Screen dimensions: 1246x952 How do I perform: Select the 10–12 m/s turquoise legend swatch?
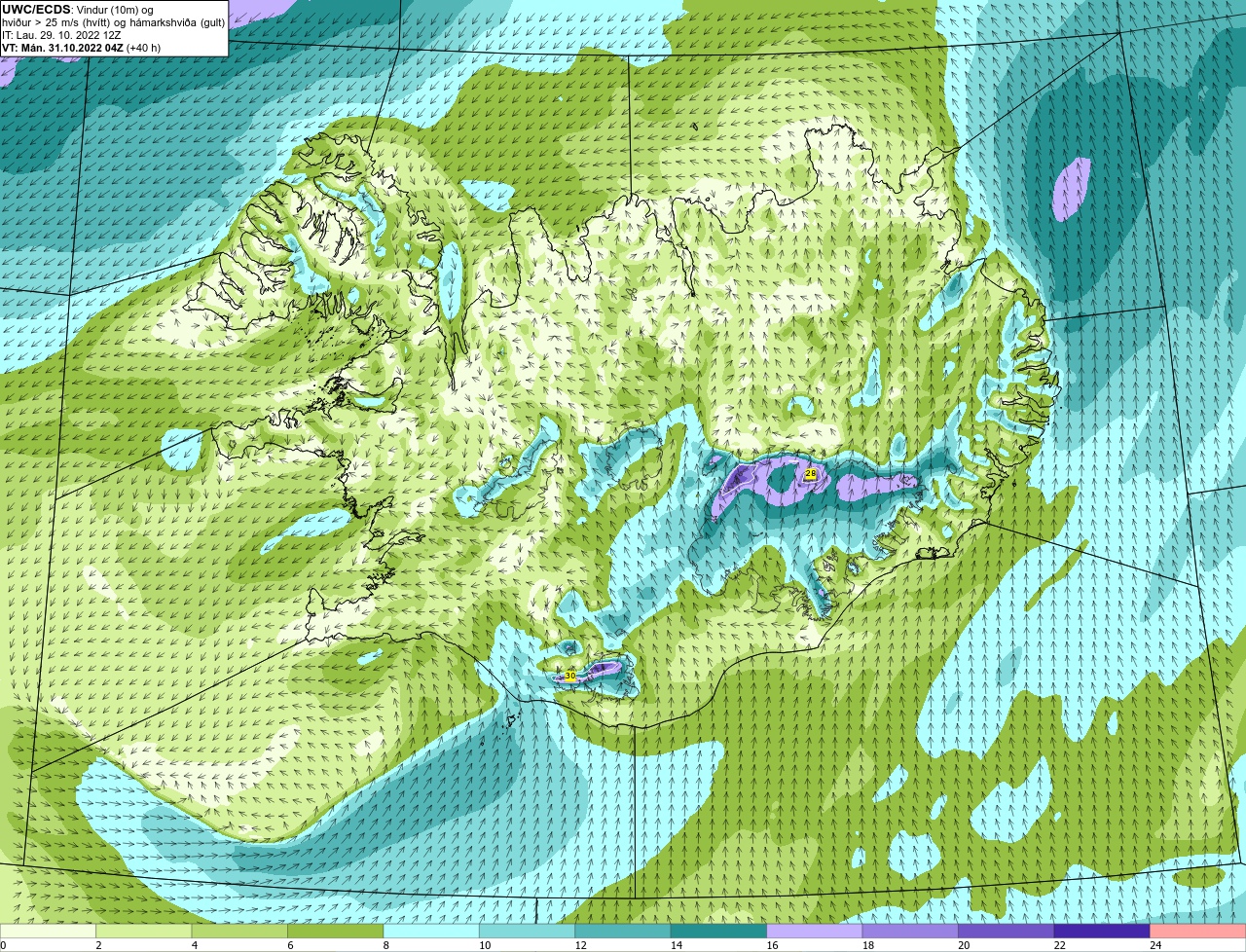coord(528,932)
